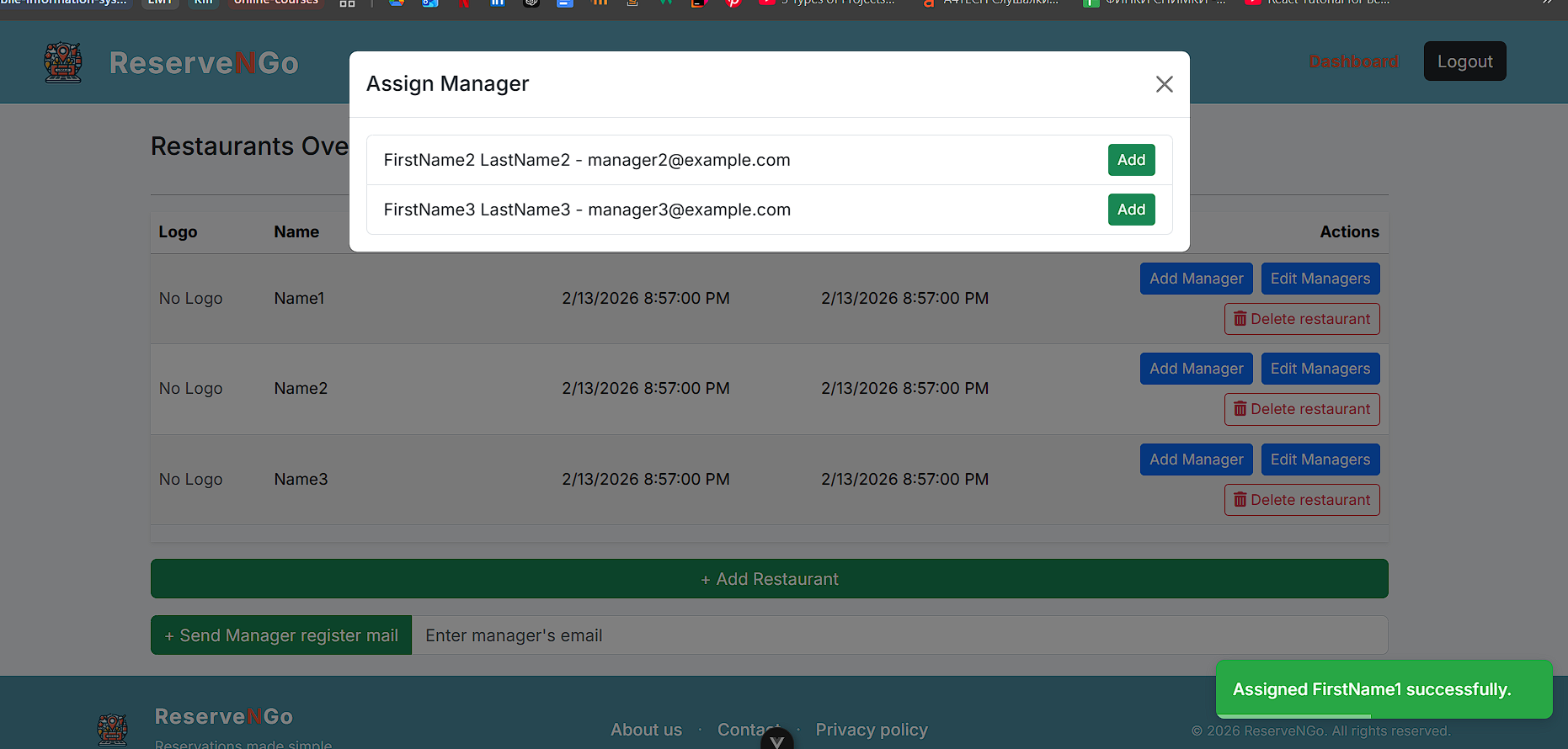This screenshot has width=1568, height=749.
Task: Go to Dashboard in the navigation bar
Action: click(1353, 61)
